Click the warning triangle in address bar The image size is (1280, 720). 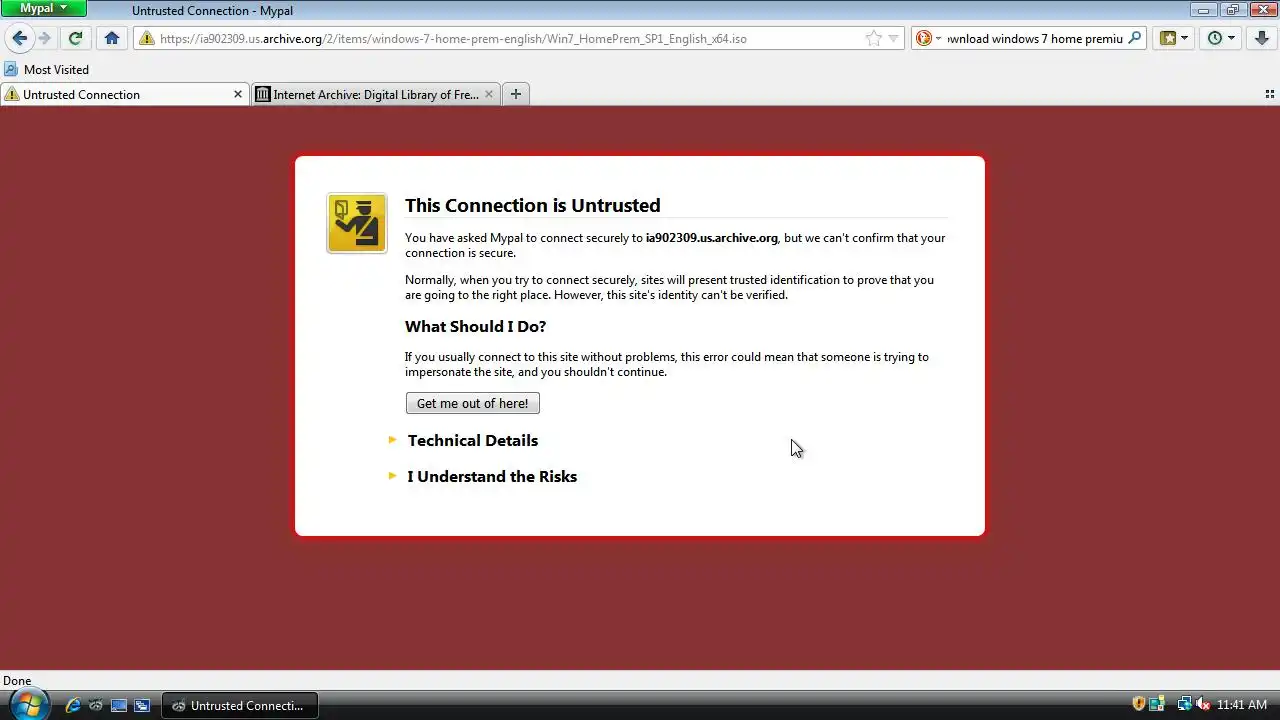147,38
